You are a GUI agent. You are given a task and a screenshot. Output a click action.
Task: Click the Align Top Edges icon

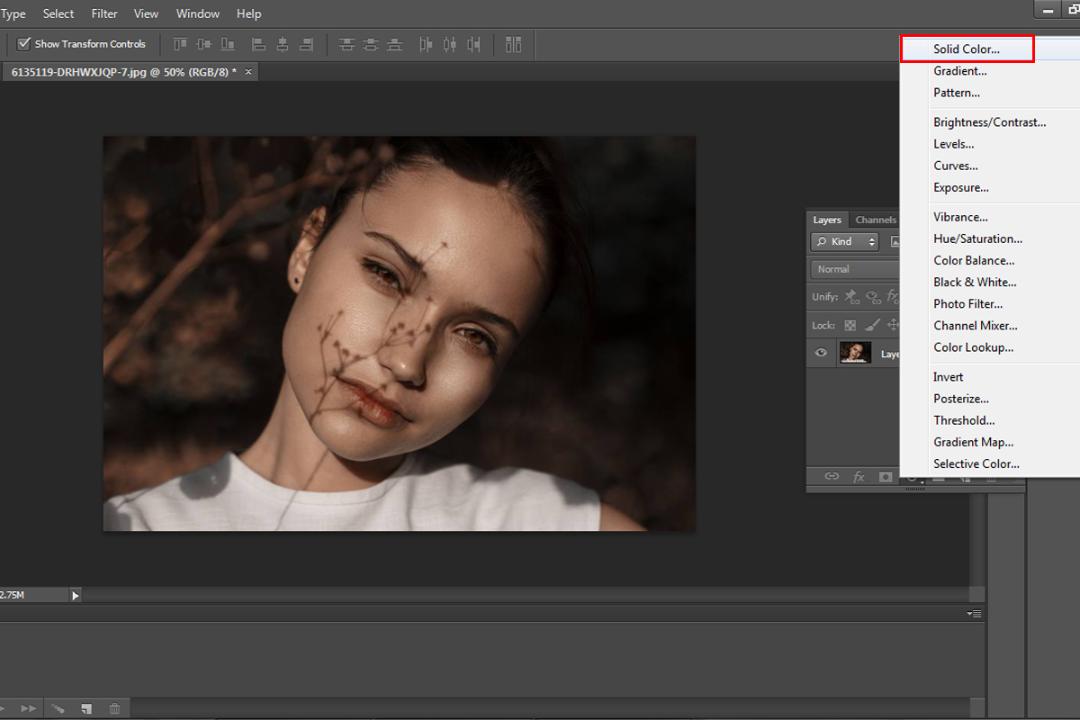(180, 45)
